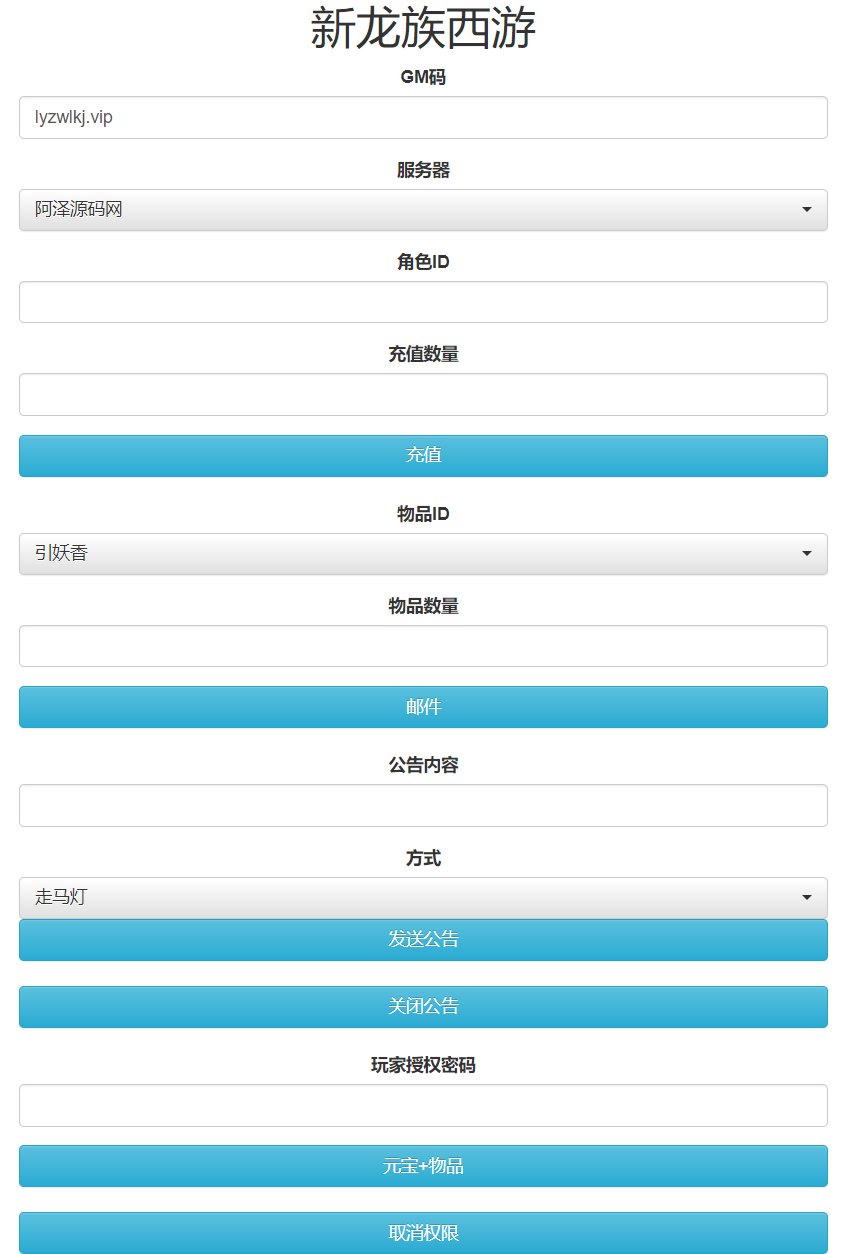Click the 邮件 button
This screenshot has width=846, height=1254.
point(423,707)
